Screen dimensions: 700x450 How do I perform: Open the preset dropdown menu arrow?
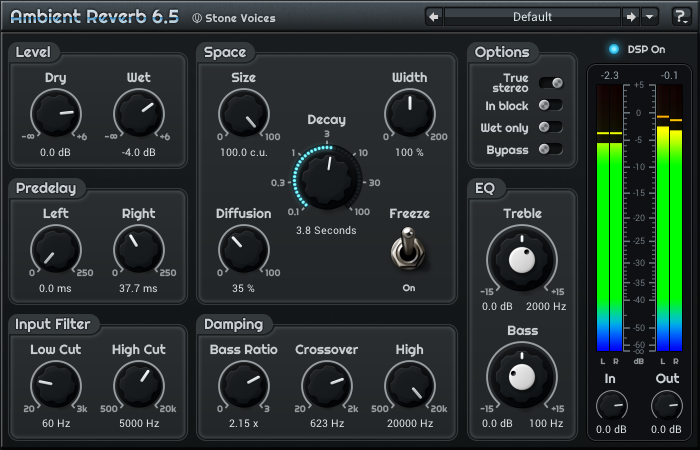coord(650,17)
